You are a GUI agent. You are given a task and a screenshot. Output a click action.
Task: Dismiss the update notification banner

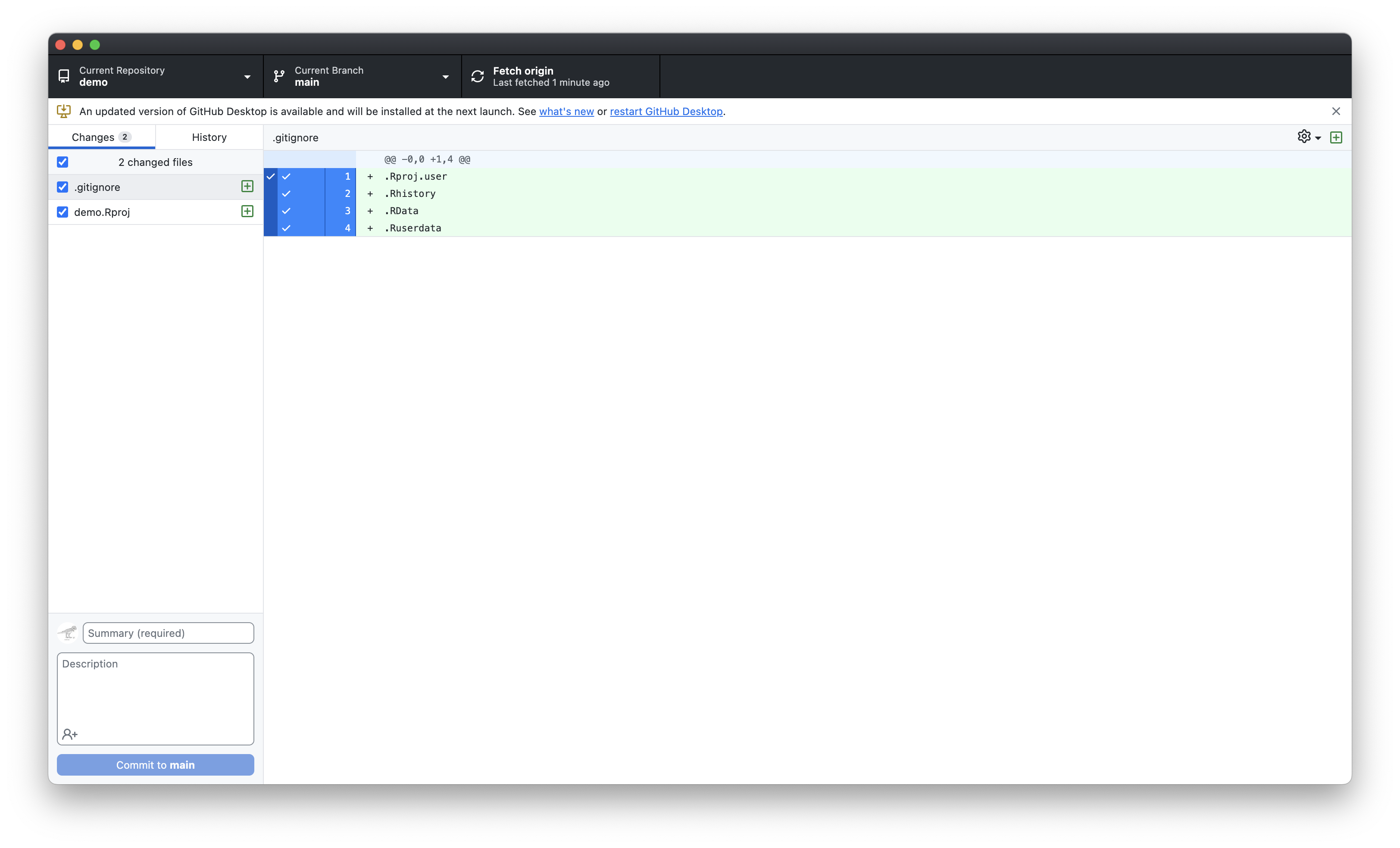tap(1336, 111)
